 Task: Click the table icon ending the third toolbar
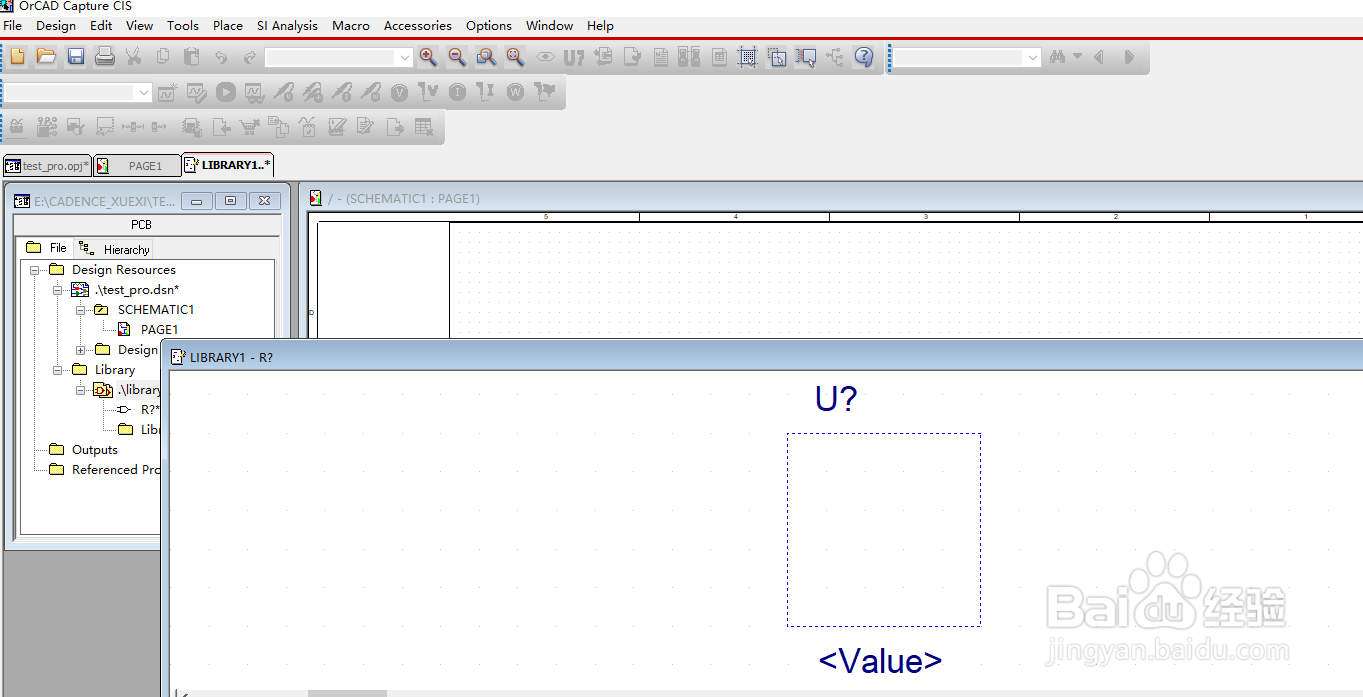click(424, 127)
